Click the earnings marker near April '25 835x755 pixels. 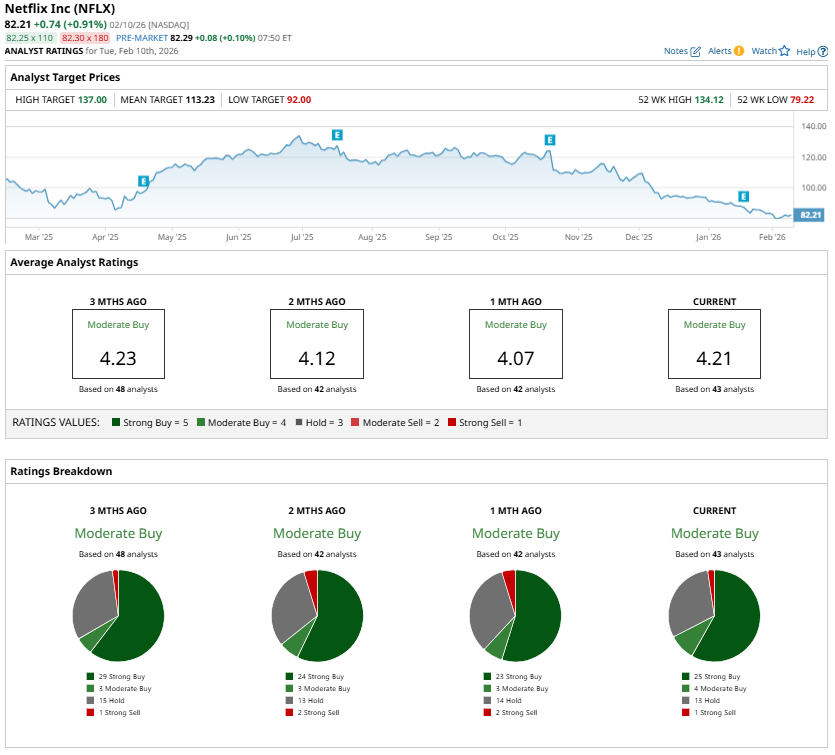pos(143,181)
